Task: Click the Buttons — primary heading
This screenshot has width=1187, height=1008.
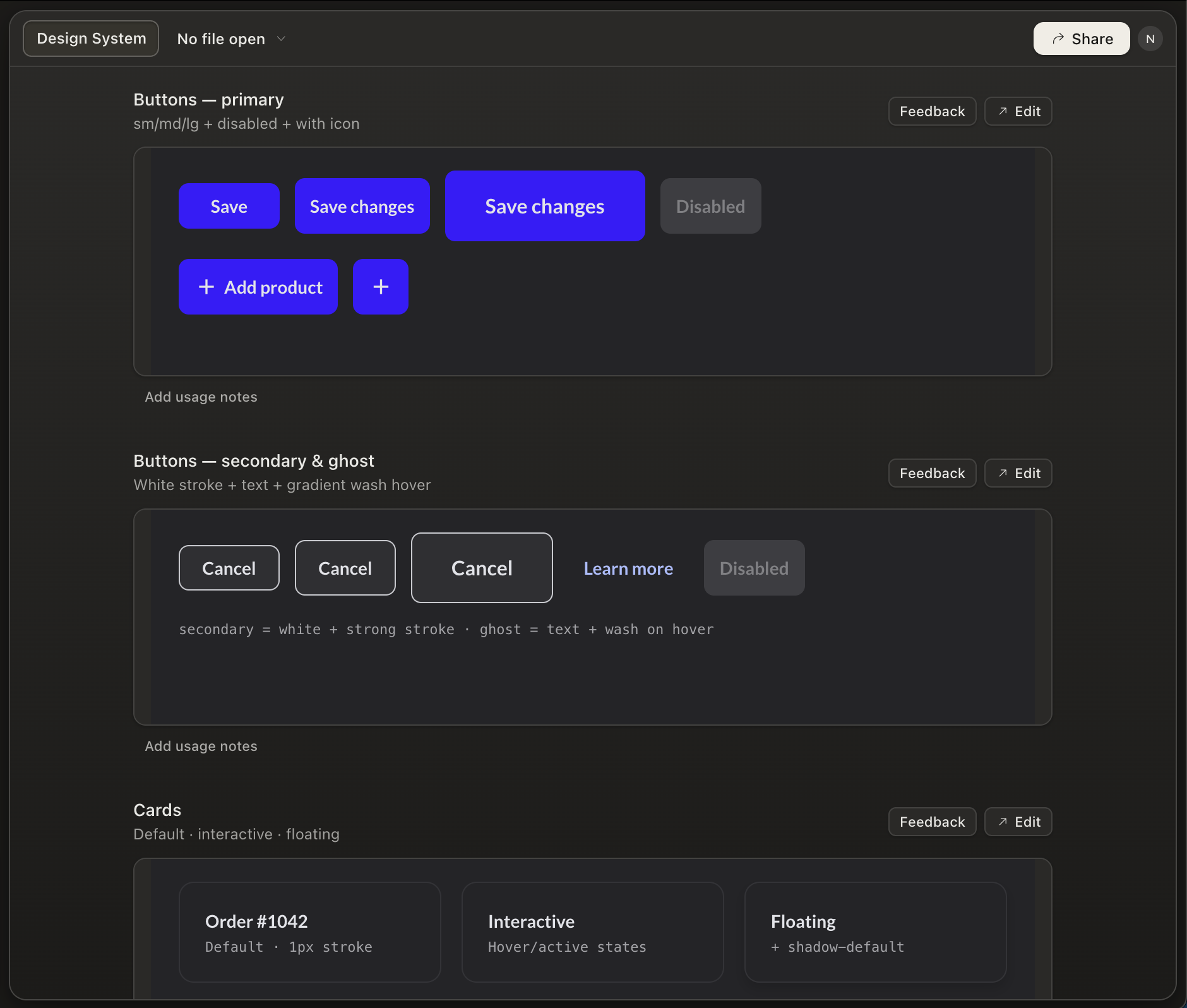Action: (x=208, y=100)
